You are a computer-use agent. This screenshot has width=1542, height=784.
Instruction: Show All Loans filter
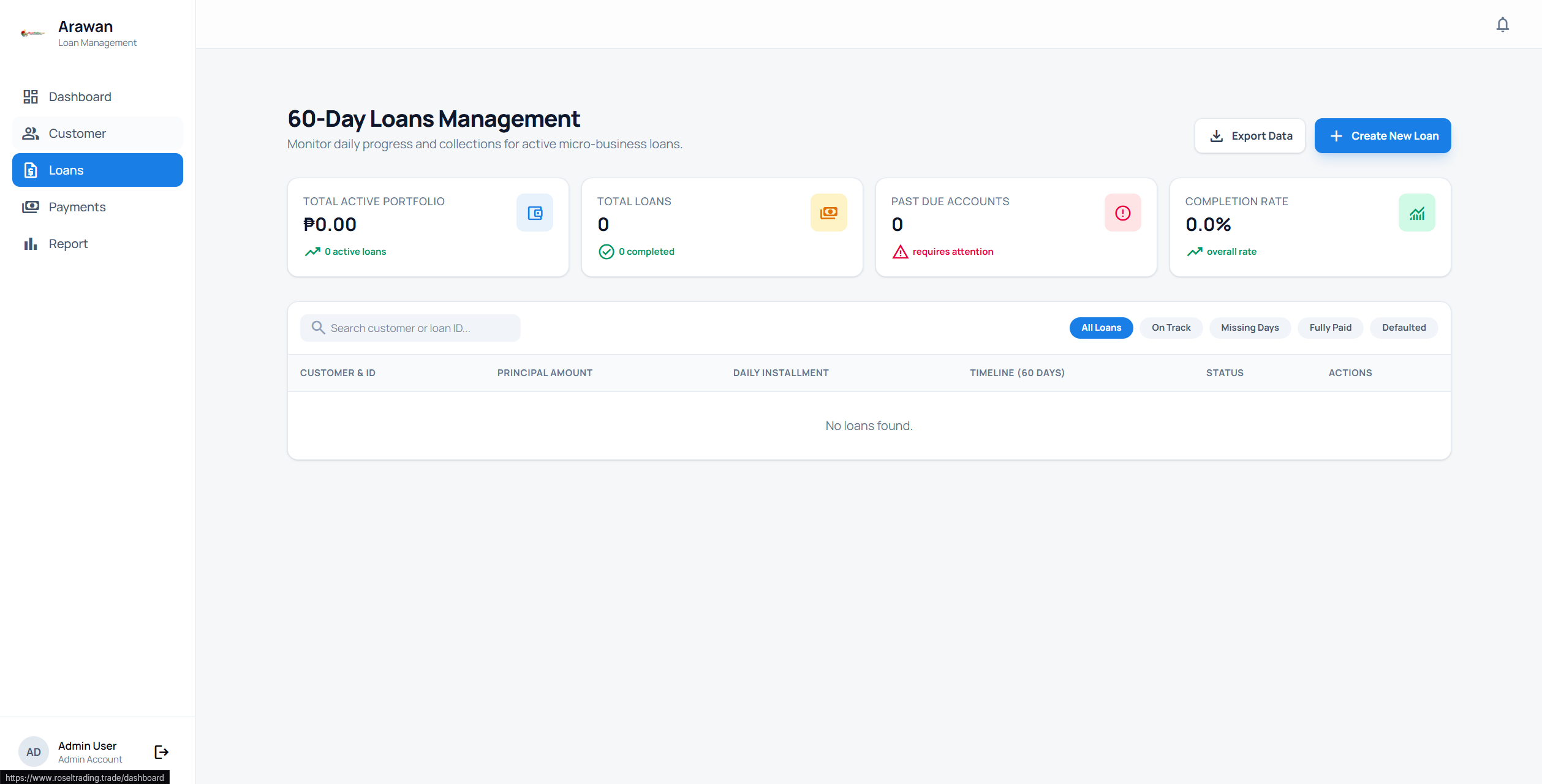(1101, 328)
